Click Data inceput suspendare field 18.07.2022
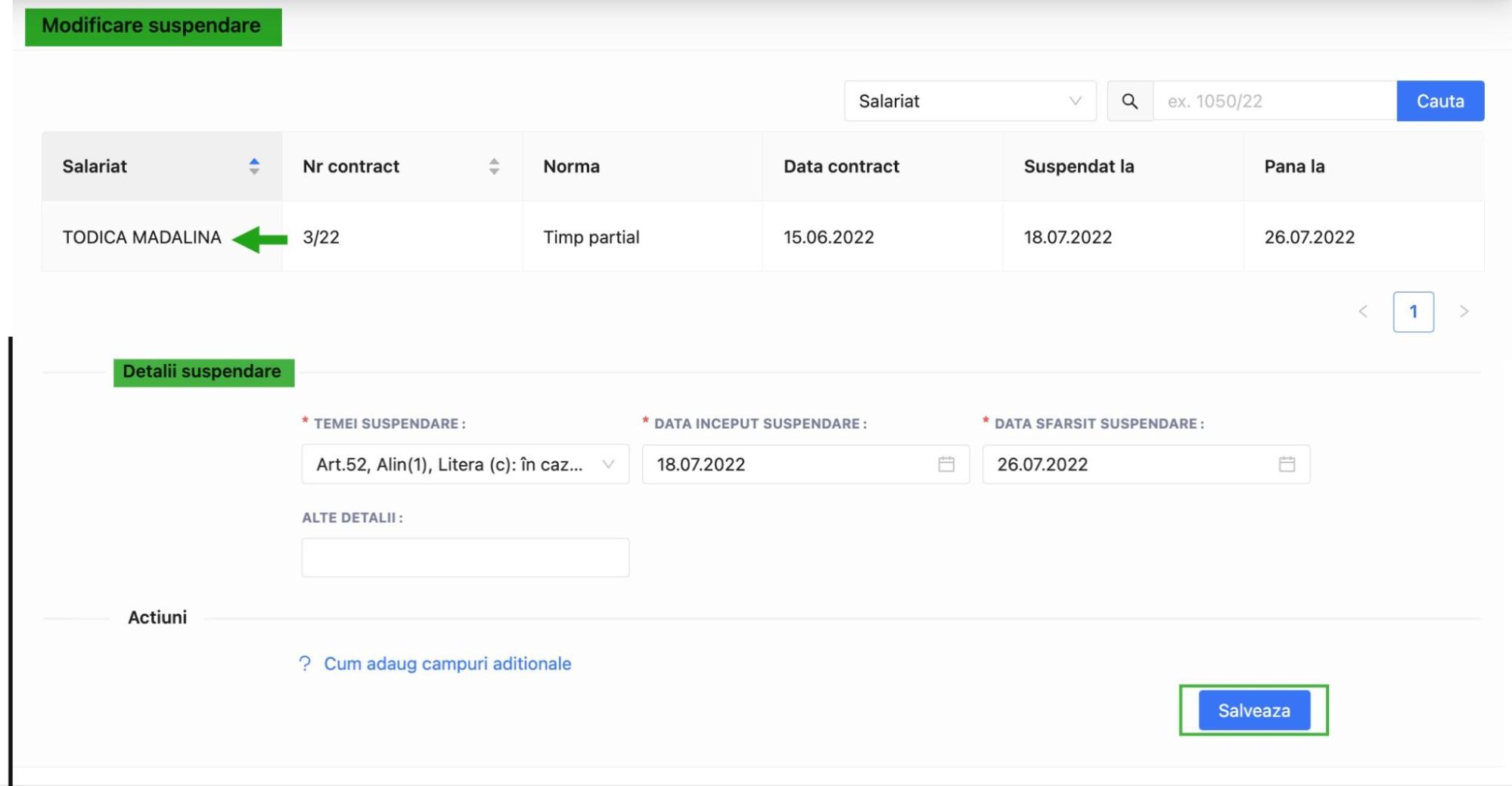This screenshot has height=786, width=1512. coord(806,464)
